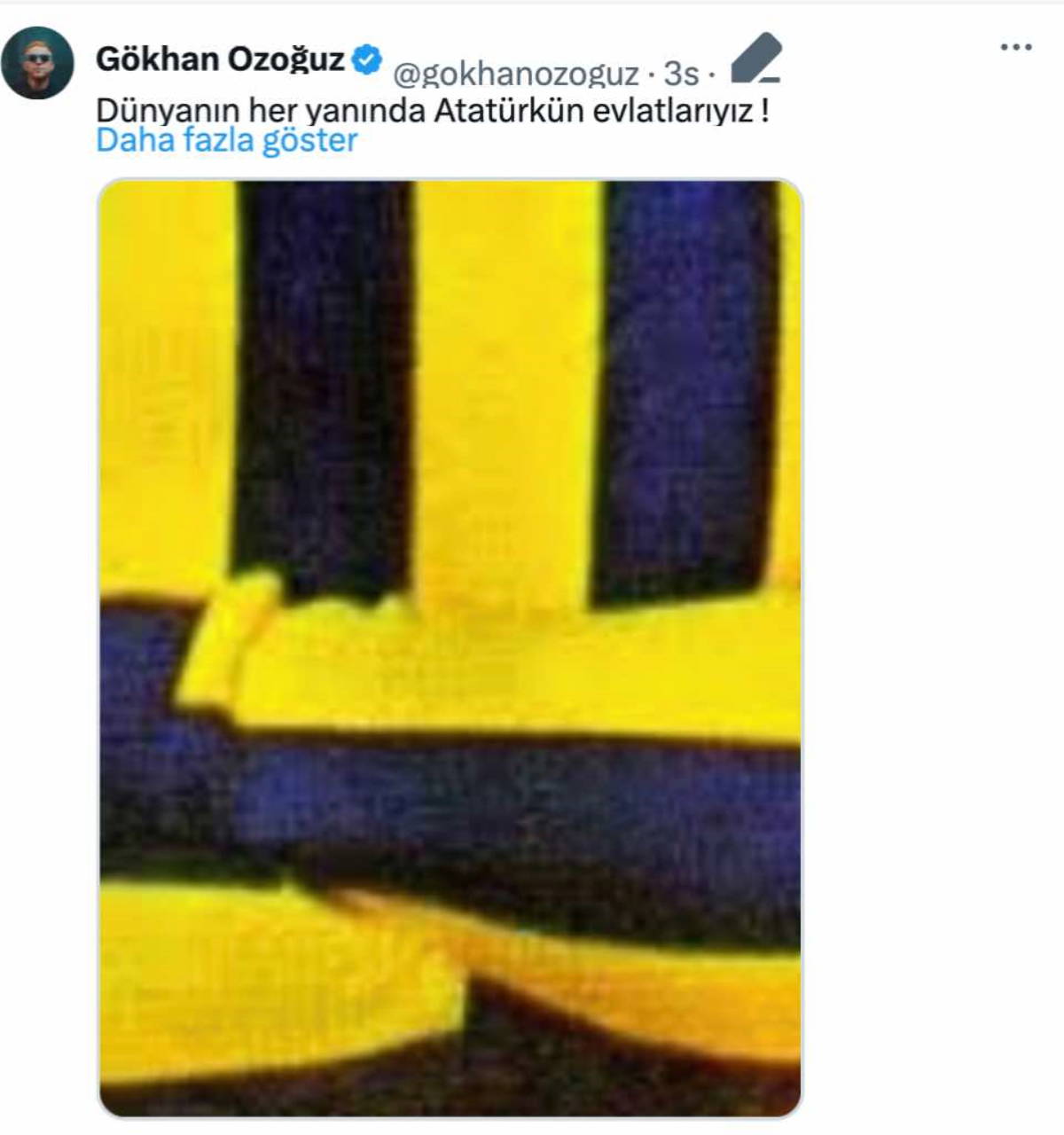Open Gökhan Ozoğuz's profile avatar
Image resolution: width=1064 pixels, height=1135 pixels.
[37, 63]
